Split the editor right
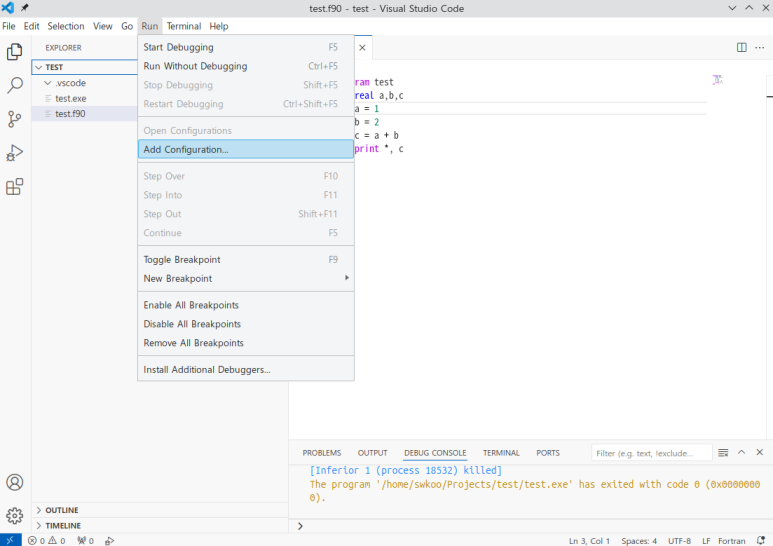This screenshot has width=773, height=546. 741,47
